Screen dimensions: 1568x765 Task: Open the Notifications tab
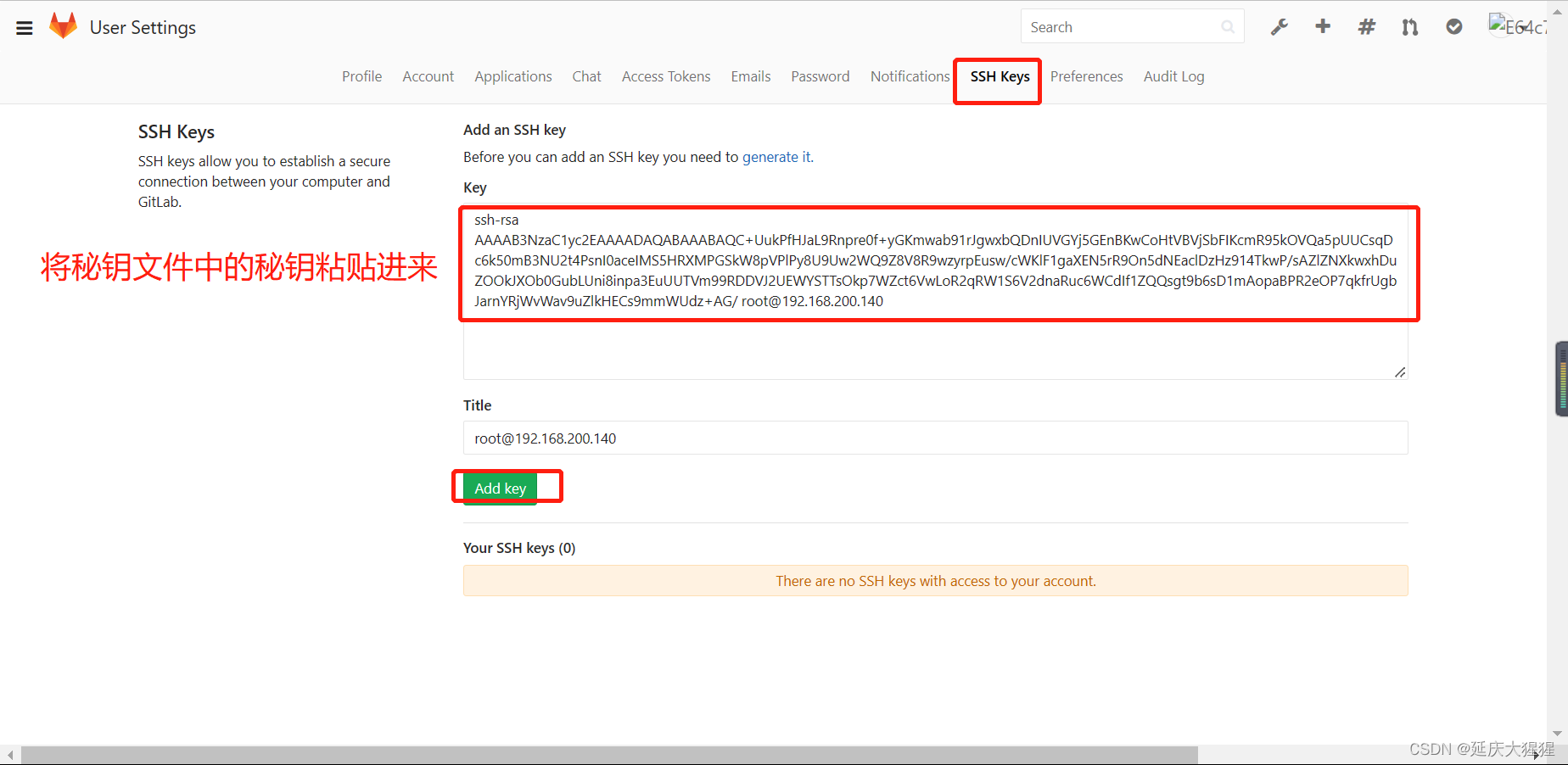click(910, 76)
